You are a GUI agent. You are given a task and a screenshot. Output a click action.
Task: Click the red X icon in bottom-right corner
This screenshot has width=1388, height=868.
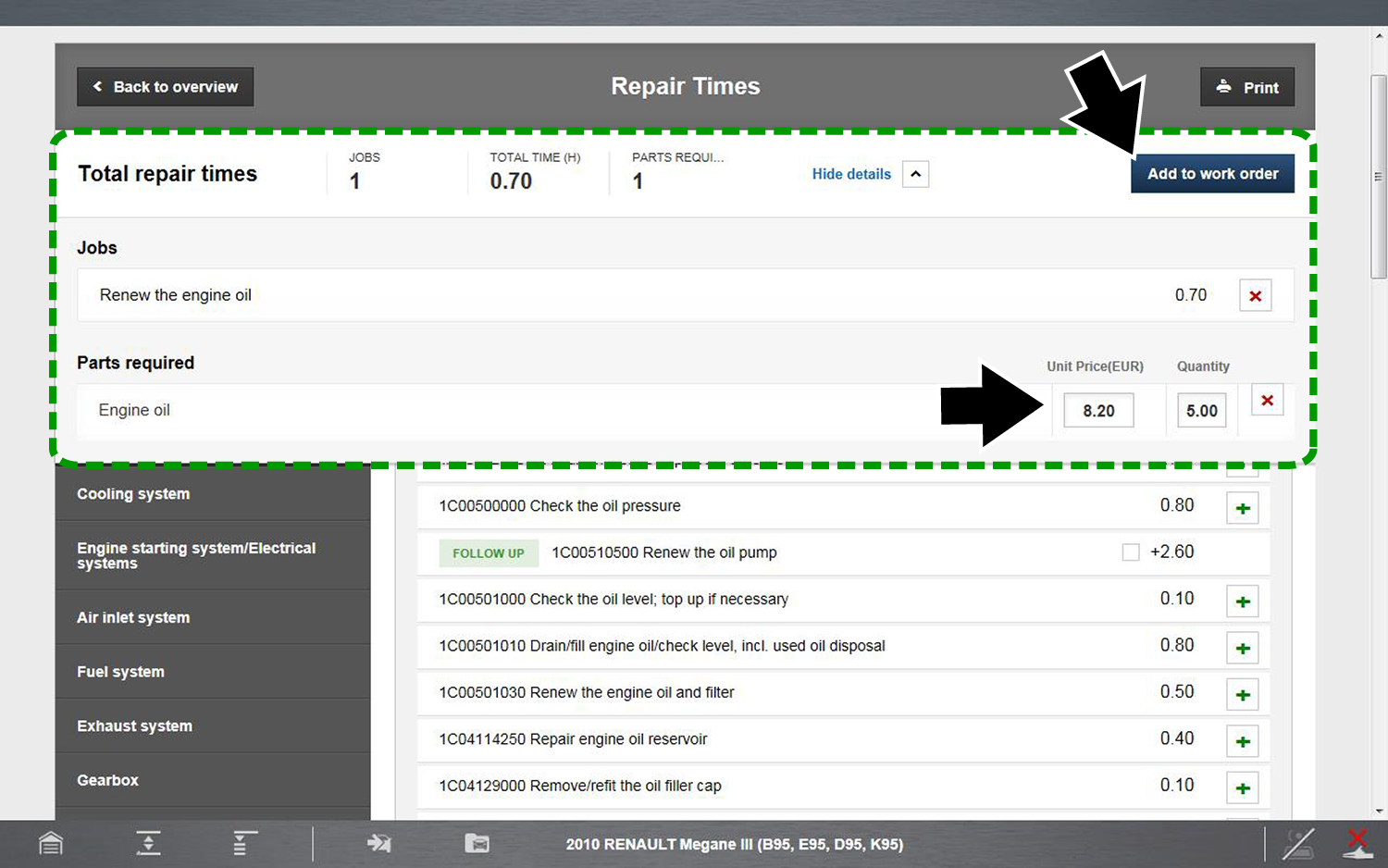[1357, 843]
